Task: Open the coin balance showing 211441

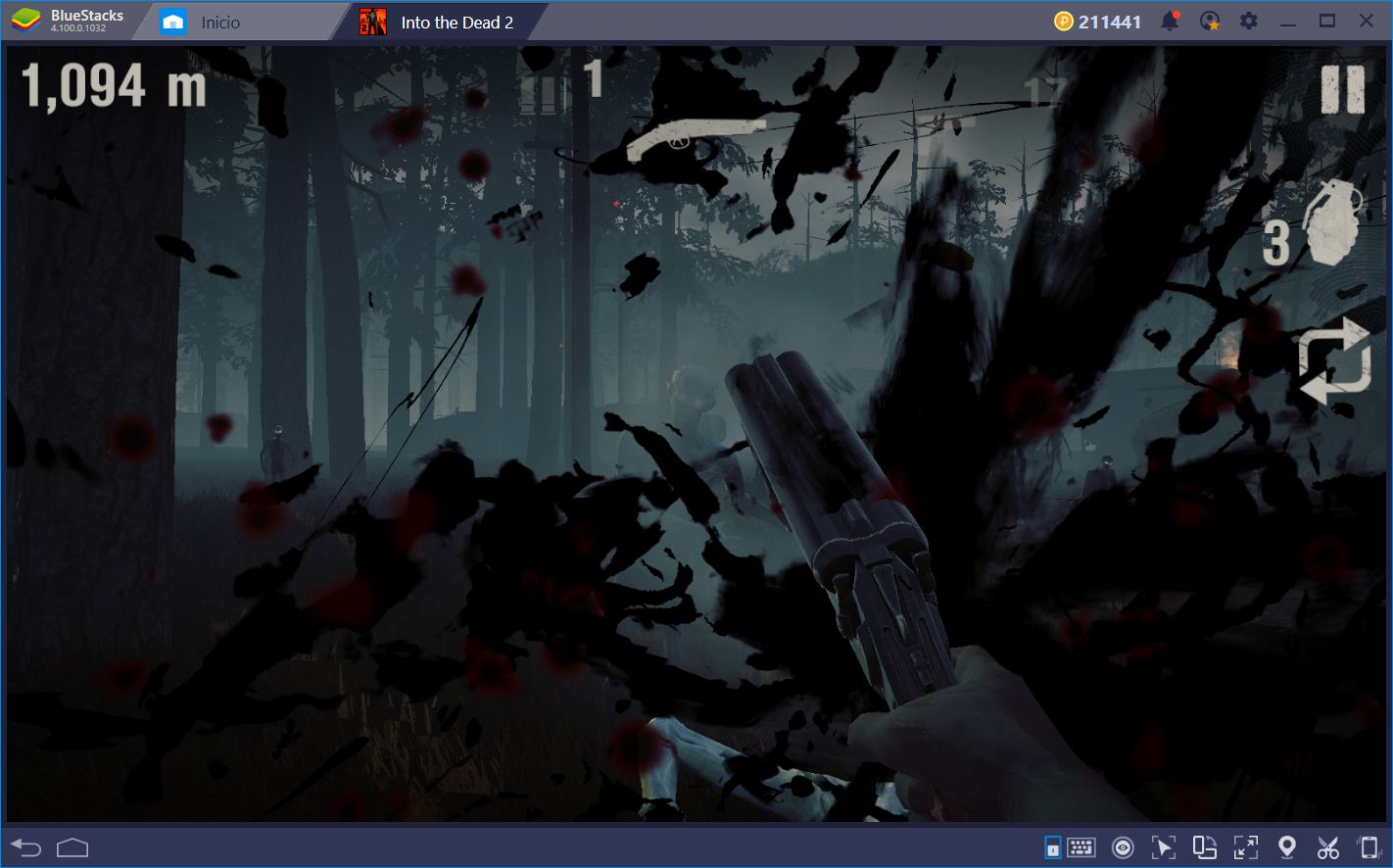Action: click(x=1097, y=22)
